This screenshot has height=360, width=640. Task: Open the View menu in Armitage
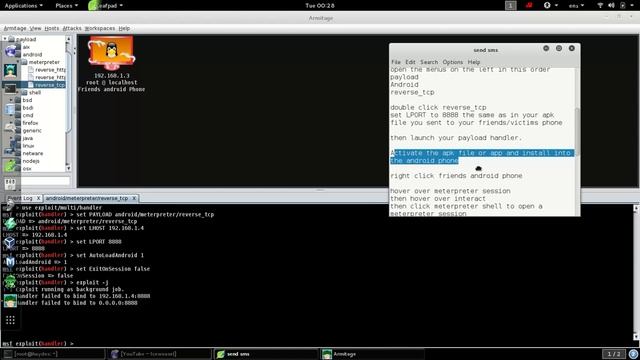tap(36, 28)
